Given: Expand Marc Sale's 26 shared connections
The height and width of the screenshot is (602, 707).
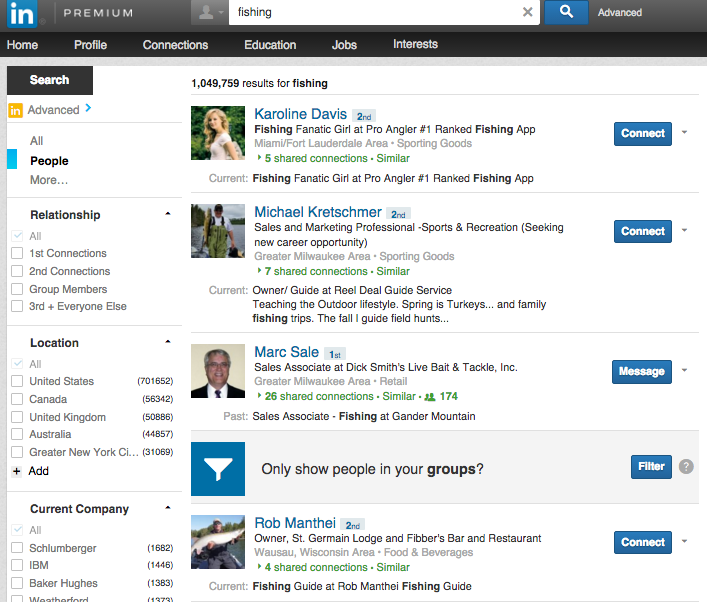Looking at the screenshot, I should point(259,395).
